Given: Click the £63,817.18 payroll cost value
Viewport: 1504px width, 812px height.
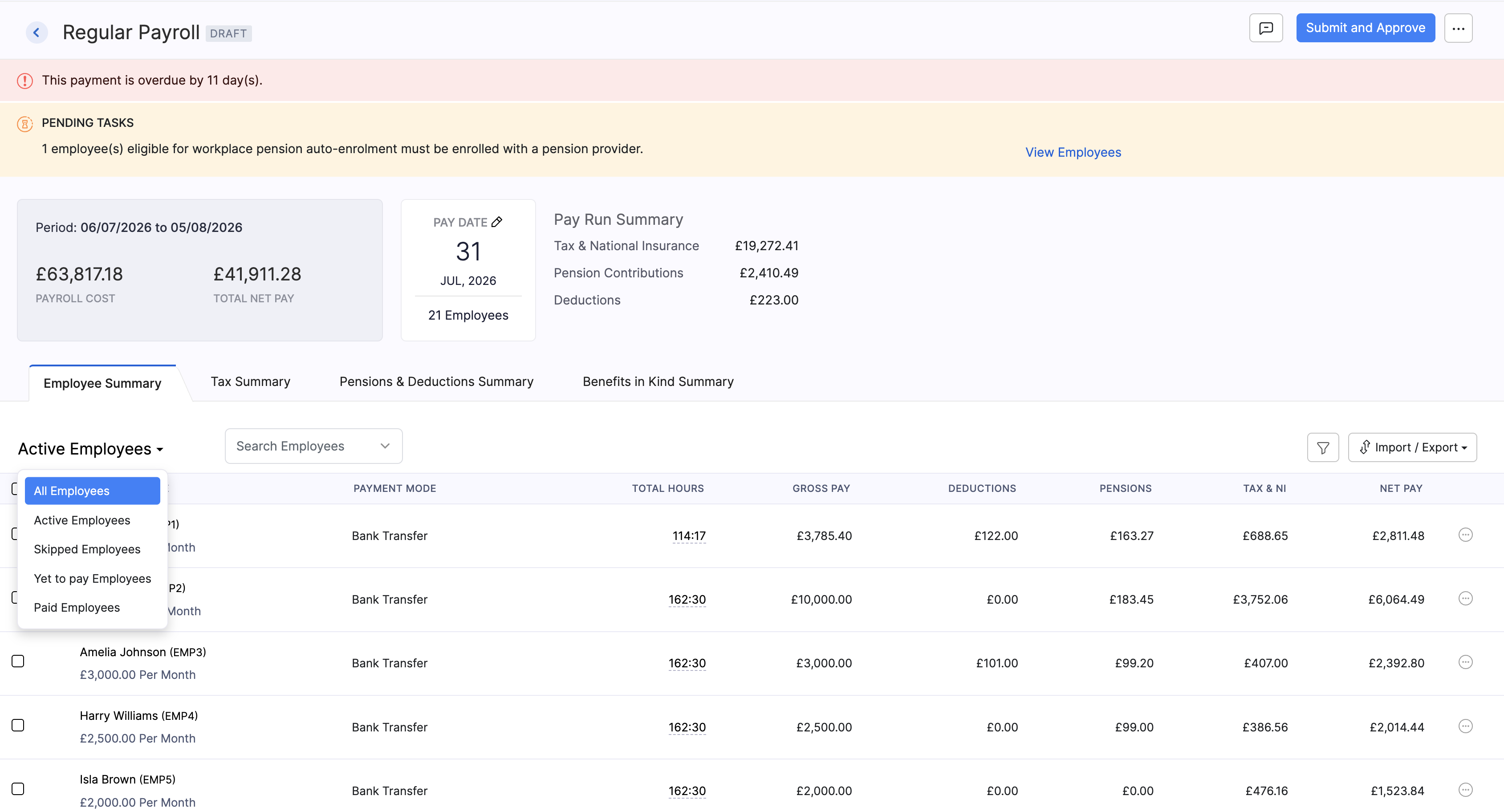Looking at the screenshot, I should point(79,274).
